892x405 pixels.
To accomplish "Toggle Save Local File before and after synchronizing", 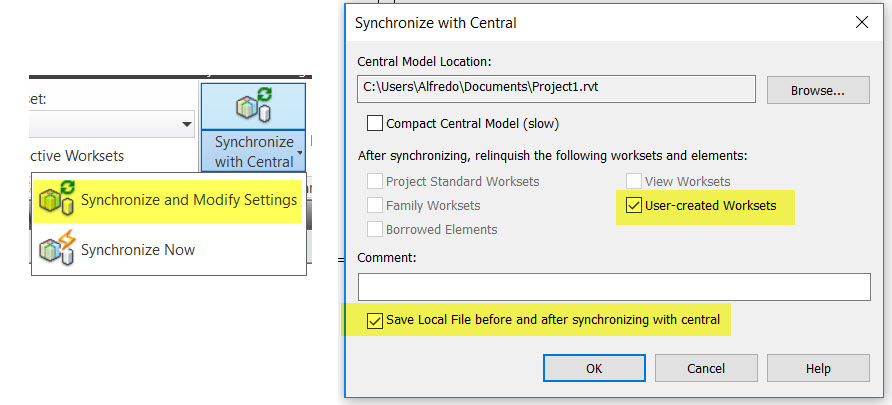I will [375, 320].
